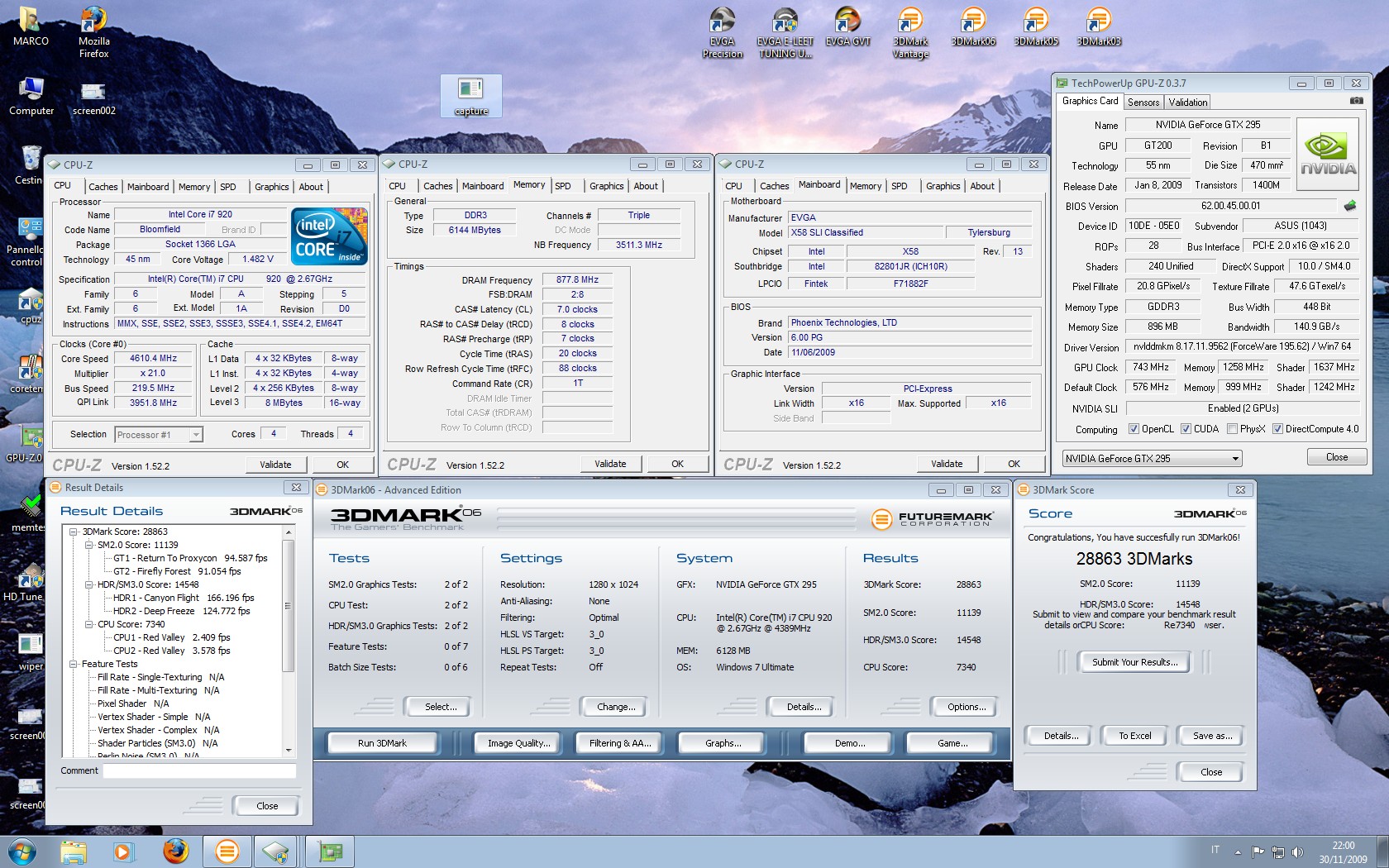
Task: Collapse the SM2.0 Score: 11139 node
Action: click(x=89, y=545)
